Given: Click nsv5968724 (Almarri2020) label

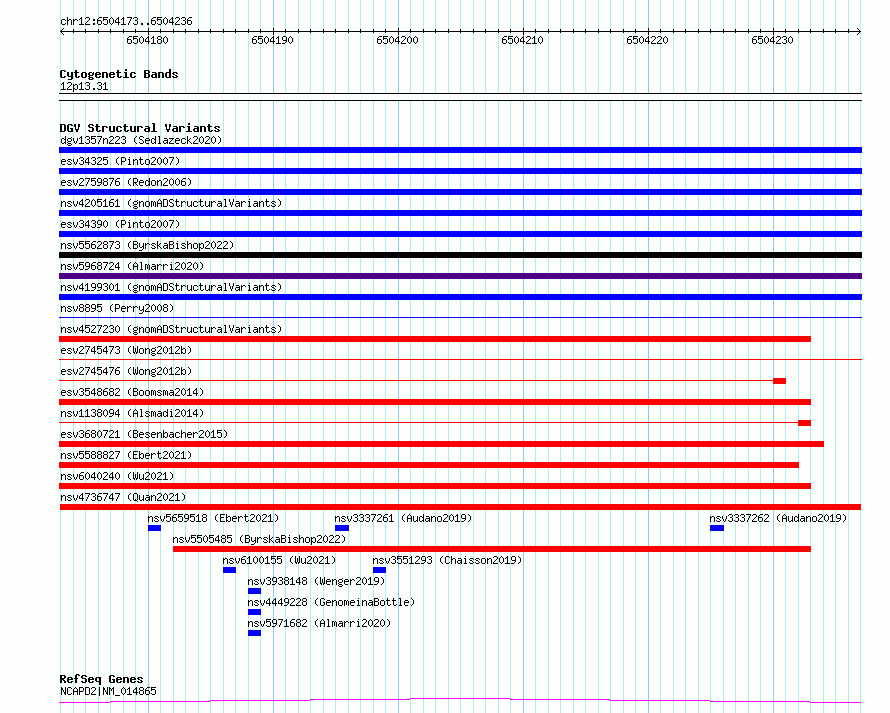Looking at the screenshot, I should [132, 266].
